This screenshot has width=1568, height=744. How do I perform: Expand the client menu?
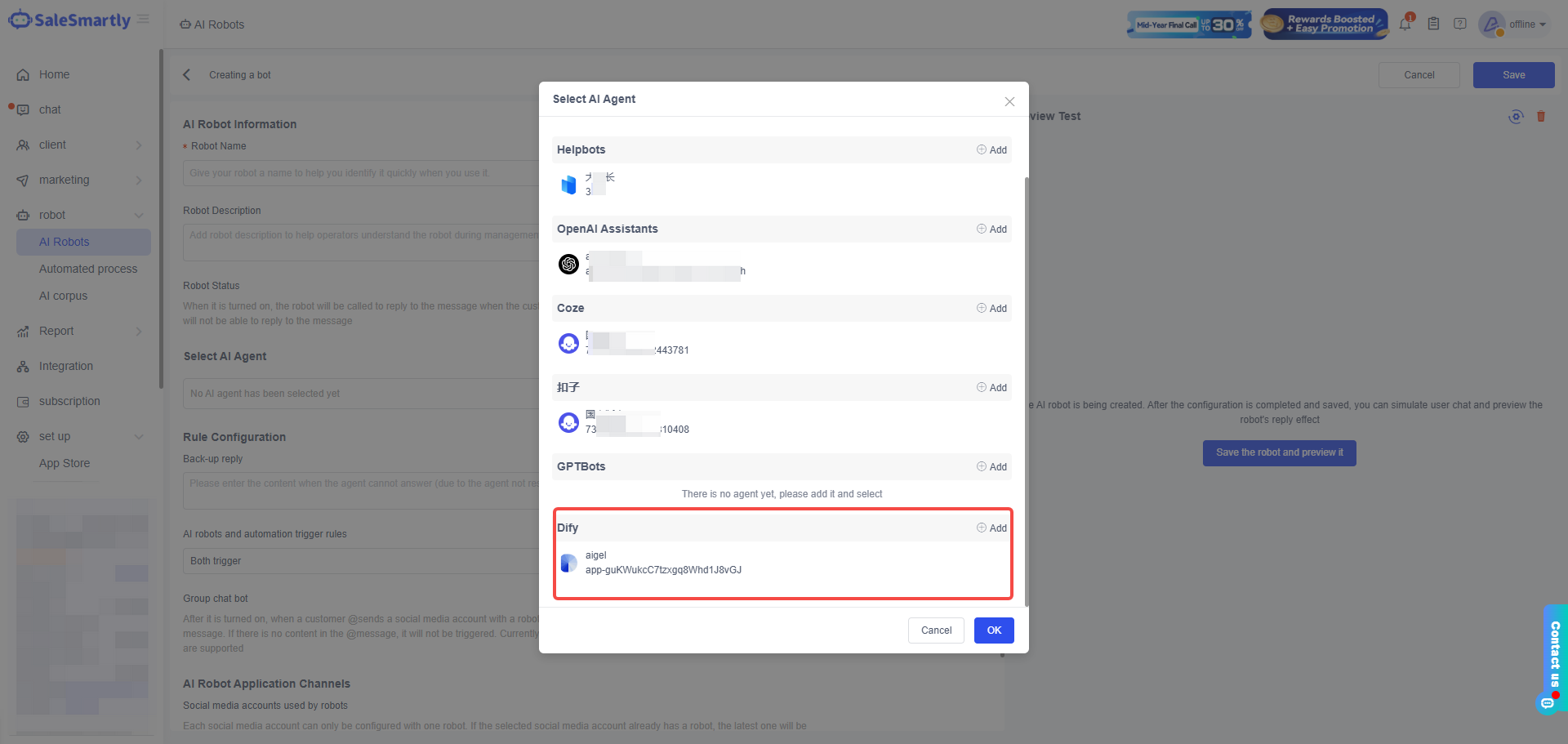[81, 145]
